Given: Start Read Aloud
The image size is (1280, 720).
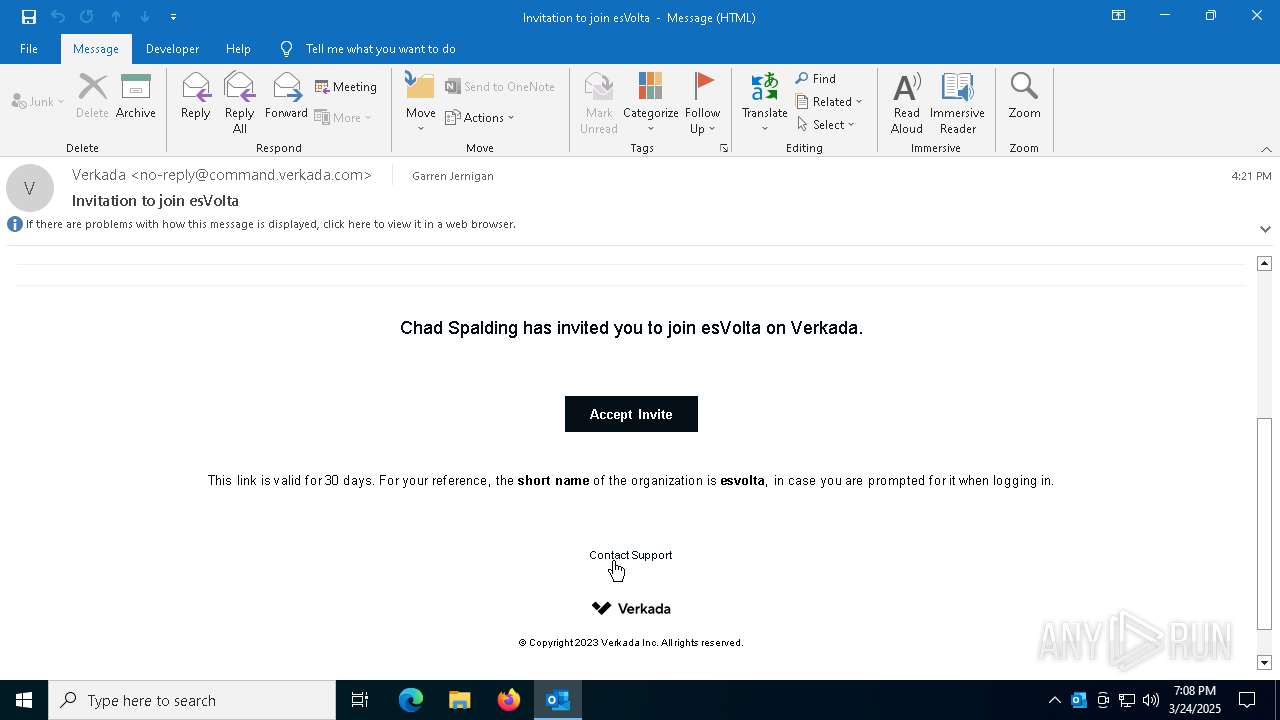Looking at the screenshot, I should (907, 103).
